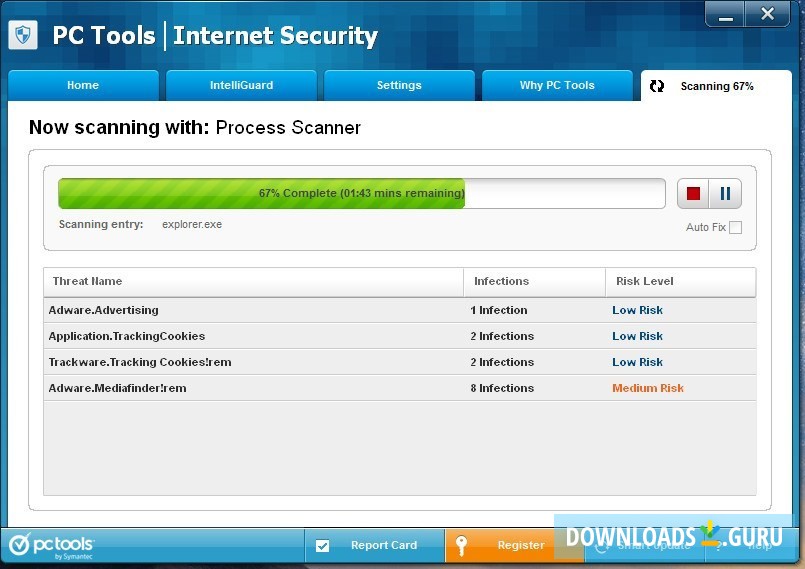Minimize the PC Tools window
This screenshot has height=569, width=805.
725,14
